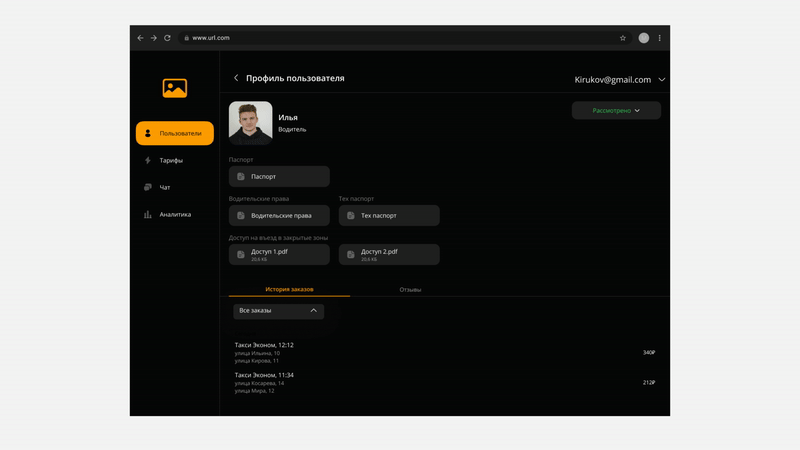Open the Доступ 2.pdf file
The height and width of the screenshot is (450, 800).
coord(389,254)
